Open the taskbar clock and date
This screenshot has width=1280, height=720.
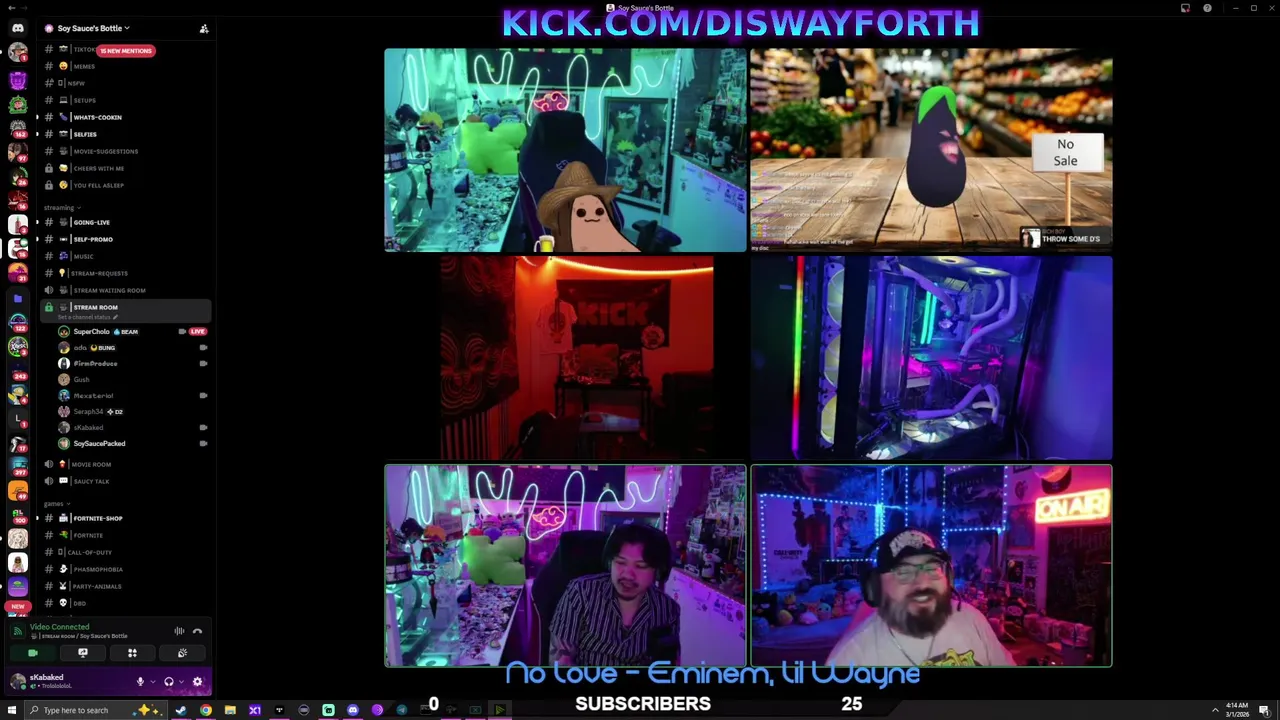point(1236,710)
